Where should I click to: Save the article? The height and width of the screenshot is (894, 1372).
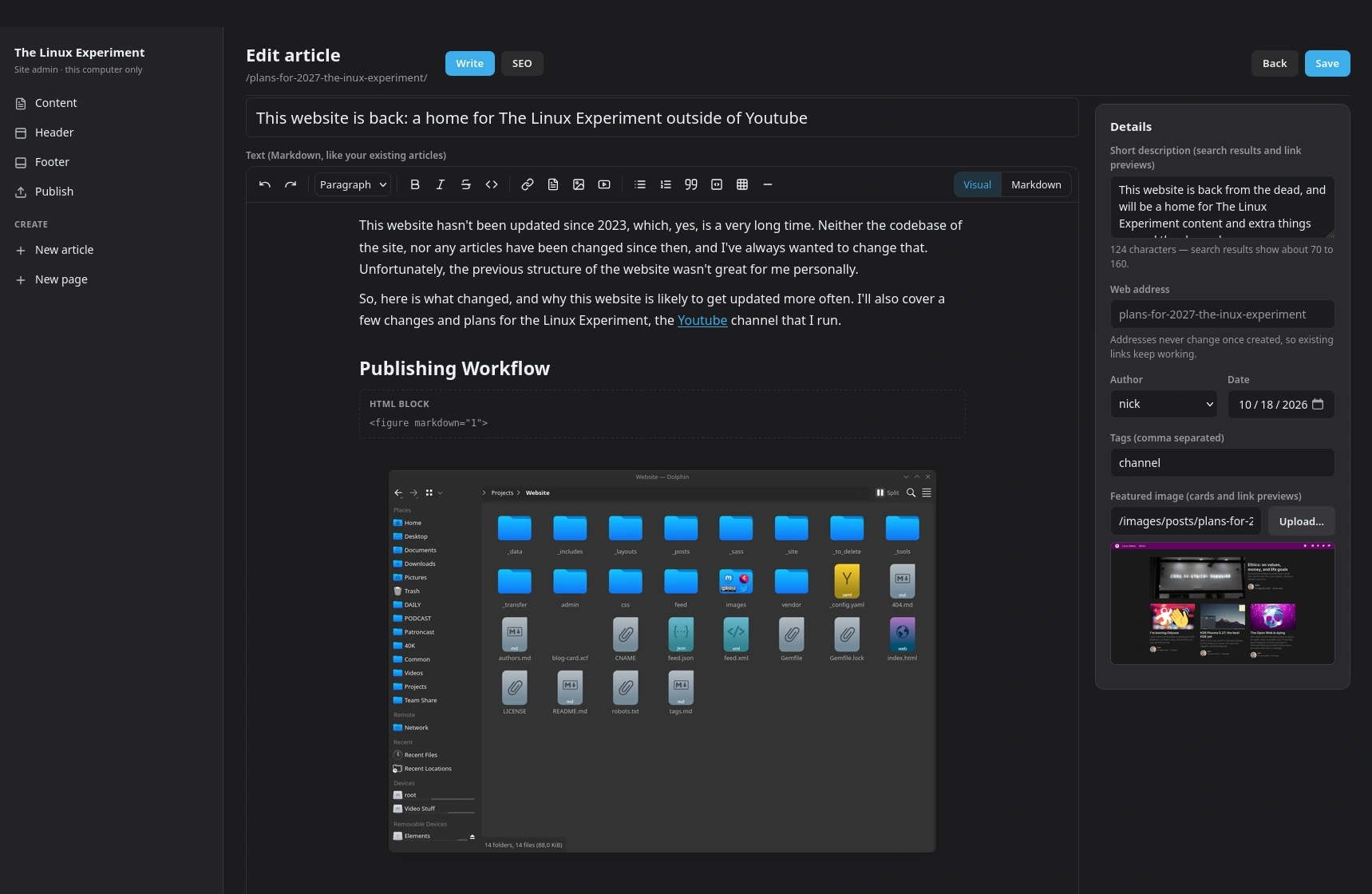pos(1327,63)
